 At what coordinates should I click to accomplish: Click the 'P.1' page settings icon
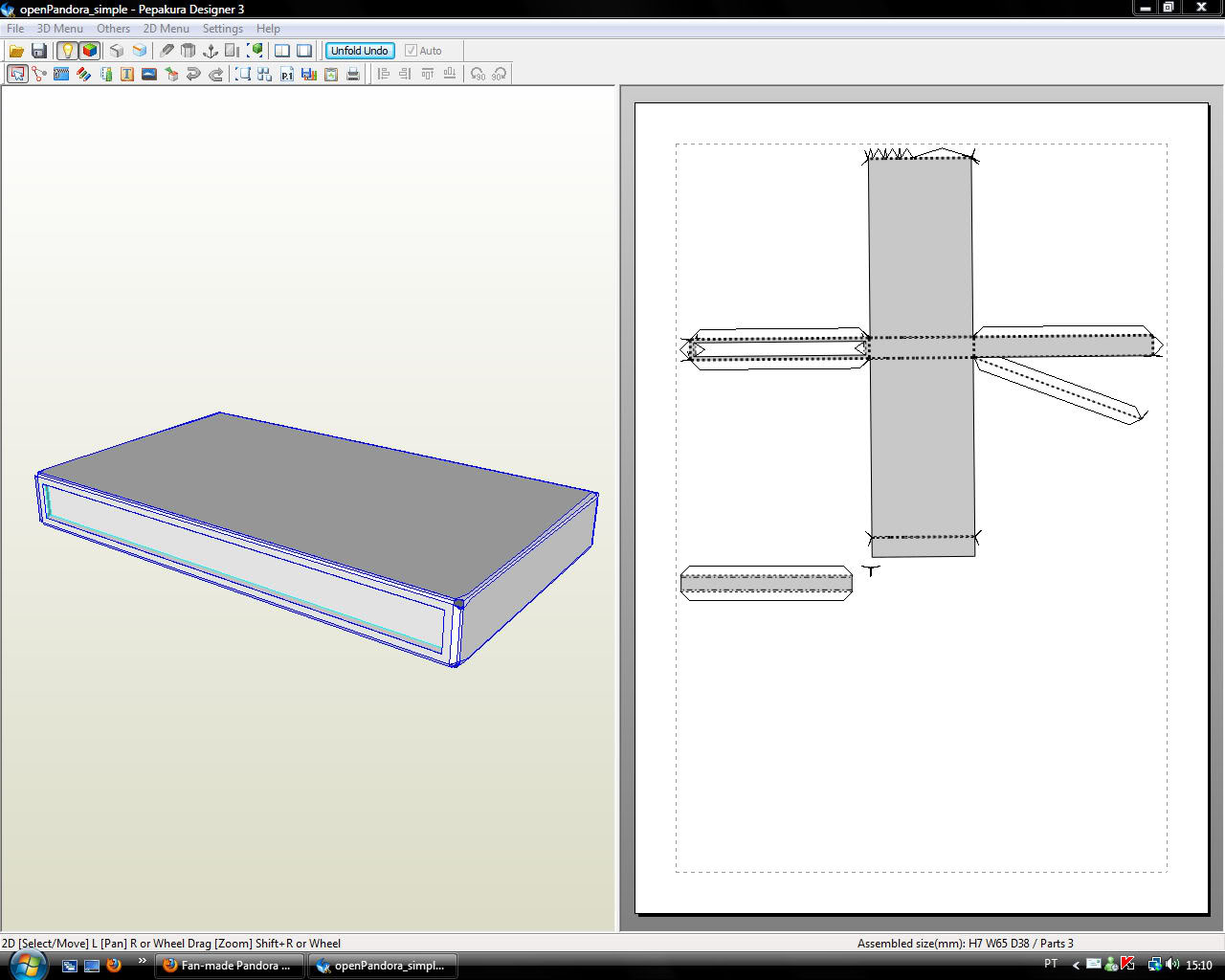click(286, 74)
